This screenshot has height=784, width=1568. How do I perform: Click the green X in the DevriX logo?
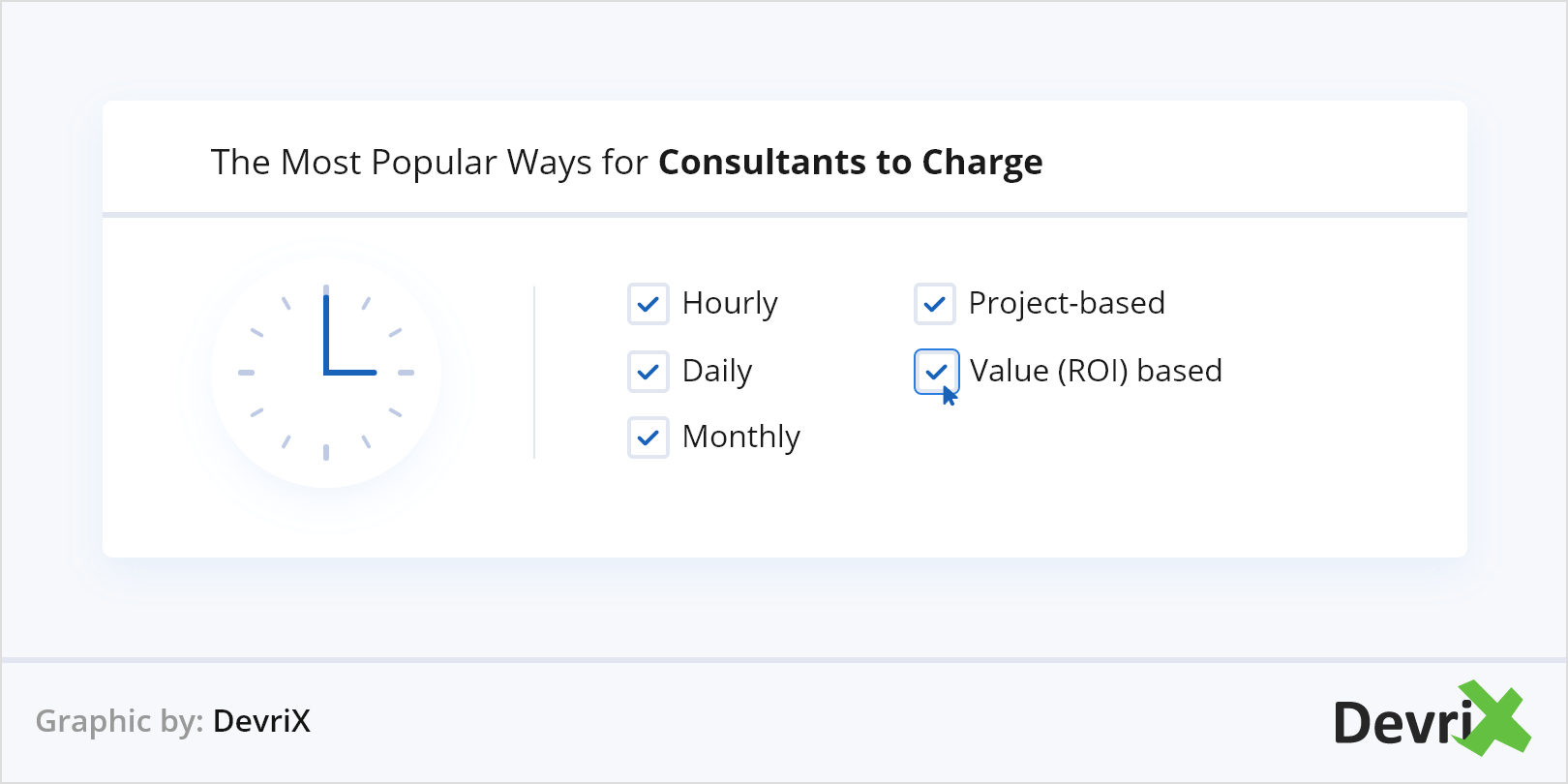click(x=1495, y=717)
